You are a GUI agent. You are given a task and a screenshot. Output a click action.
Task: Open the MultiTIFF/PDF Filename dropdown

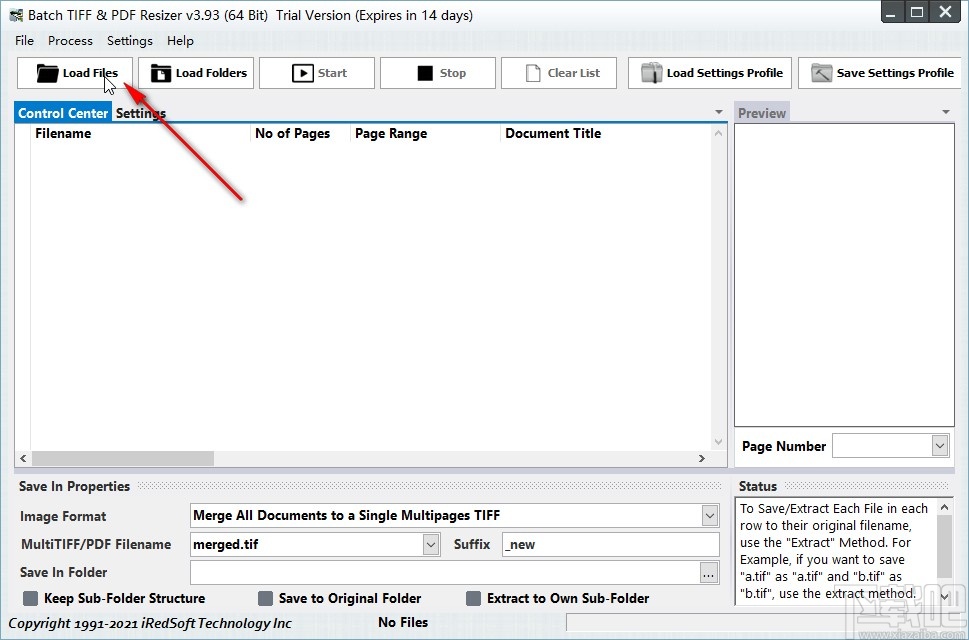tap(431, 544)
